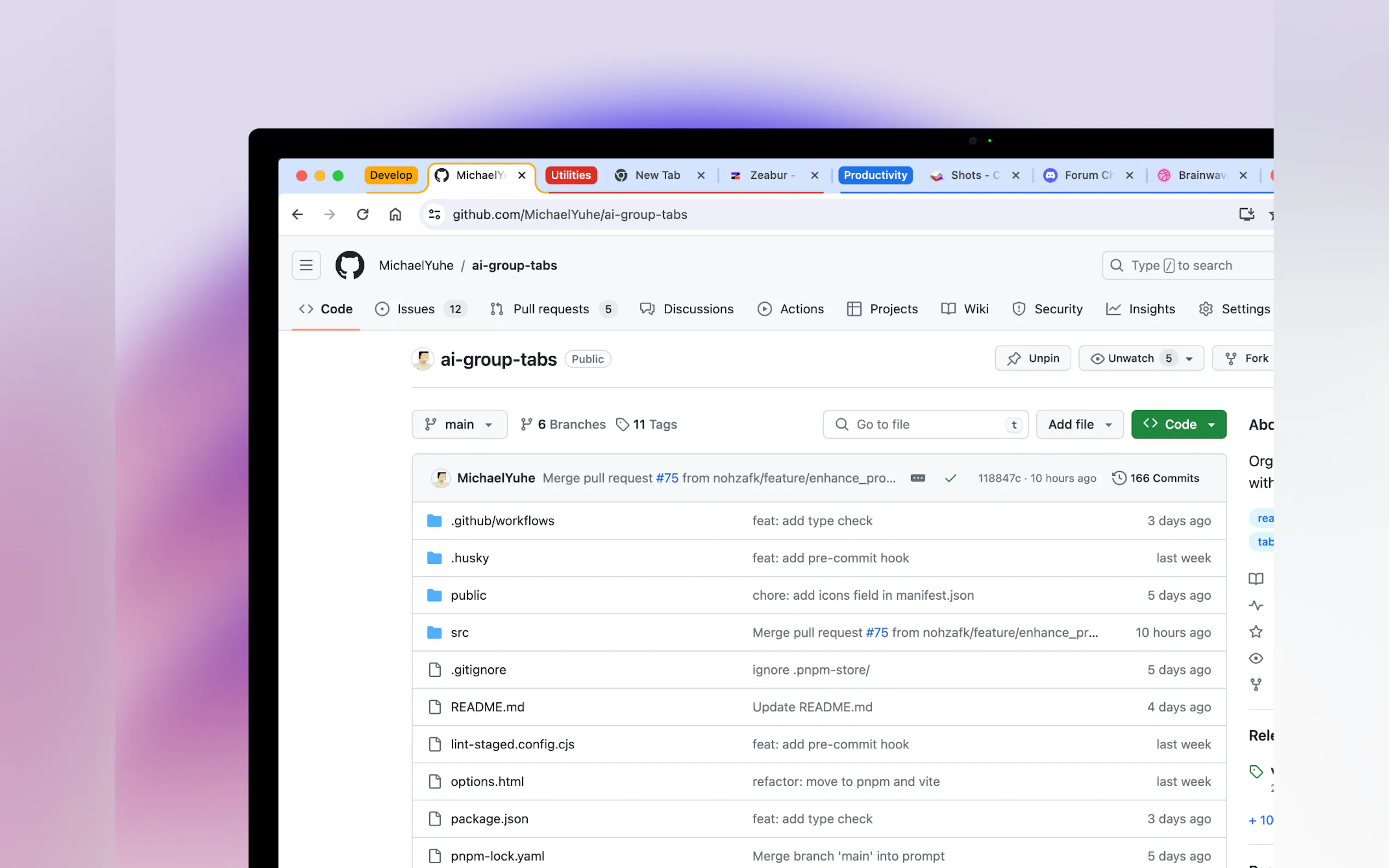The width and height of the screenshot is (1389, 868).
Task: Open the green Code dropdown
Action: 1178,424
